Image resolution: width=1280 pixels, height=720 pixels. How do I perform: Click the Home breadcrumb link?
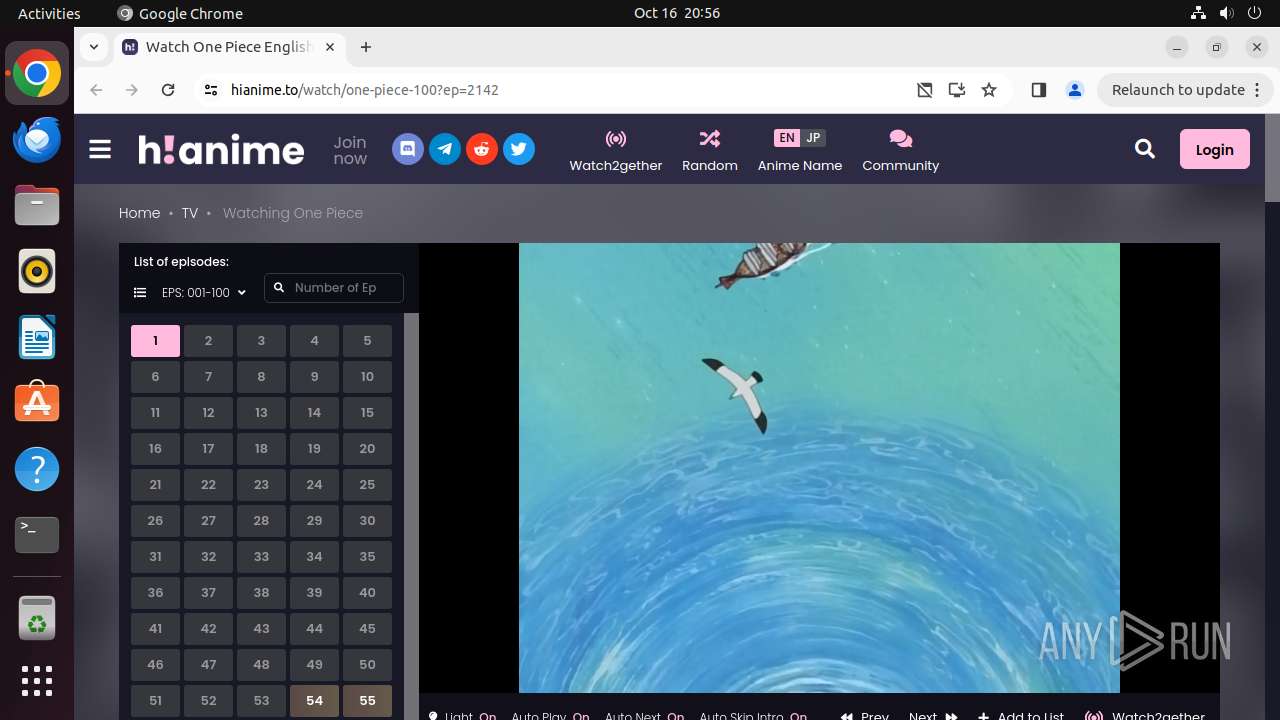(x=139, y=213)
